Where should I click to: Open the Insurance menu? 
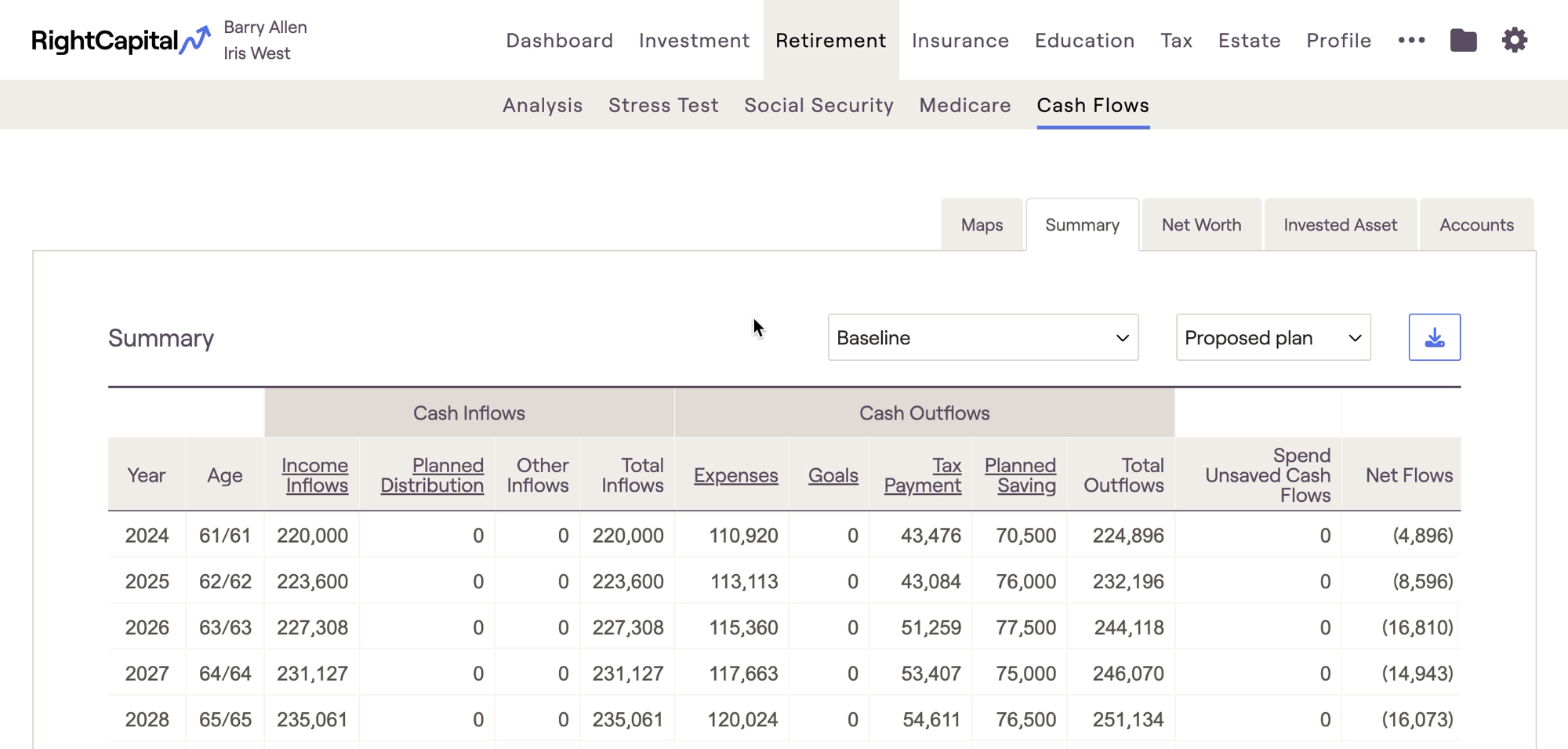point(960,40)
